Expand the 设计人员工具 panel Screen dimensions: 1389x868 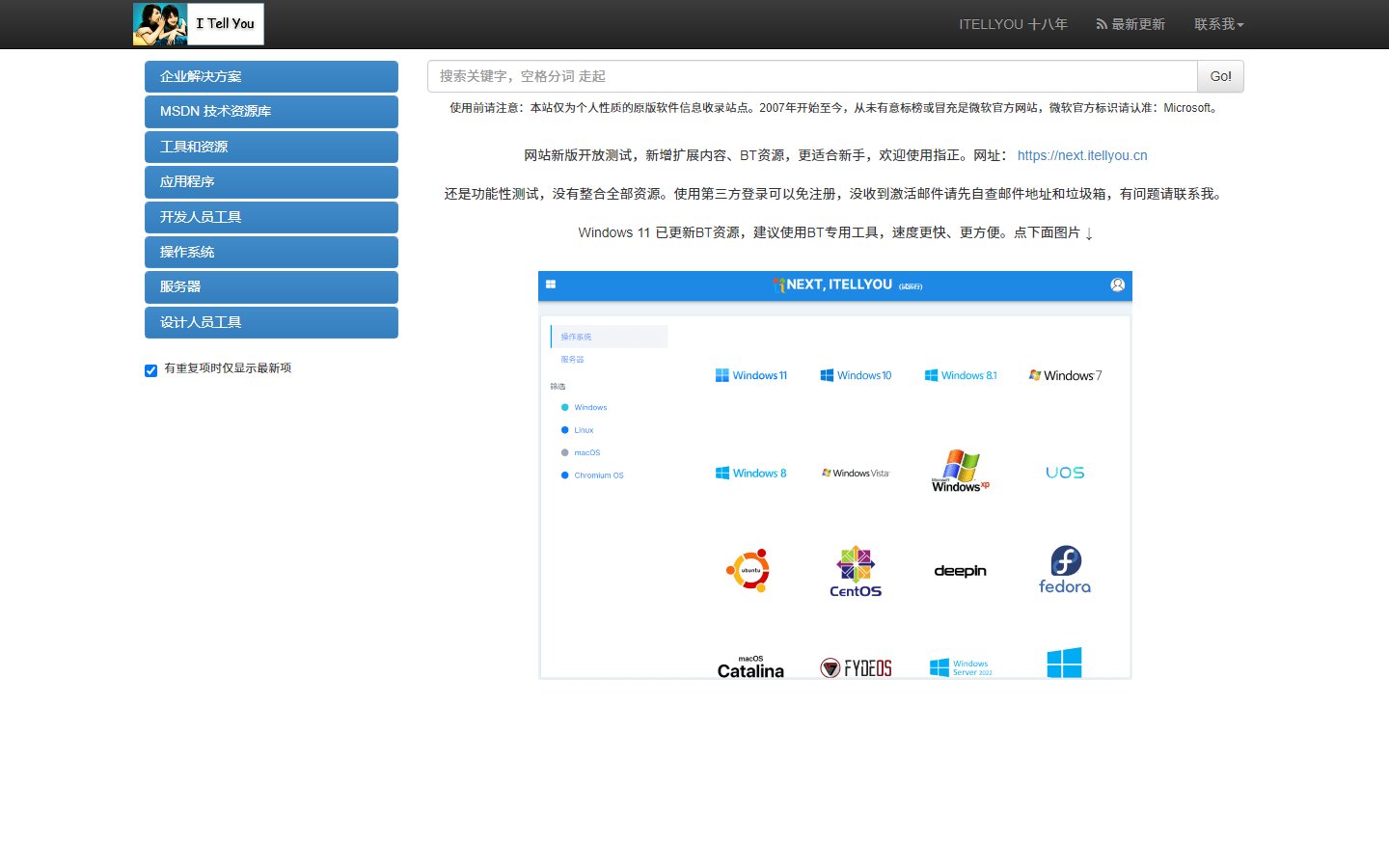[271, 322]
